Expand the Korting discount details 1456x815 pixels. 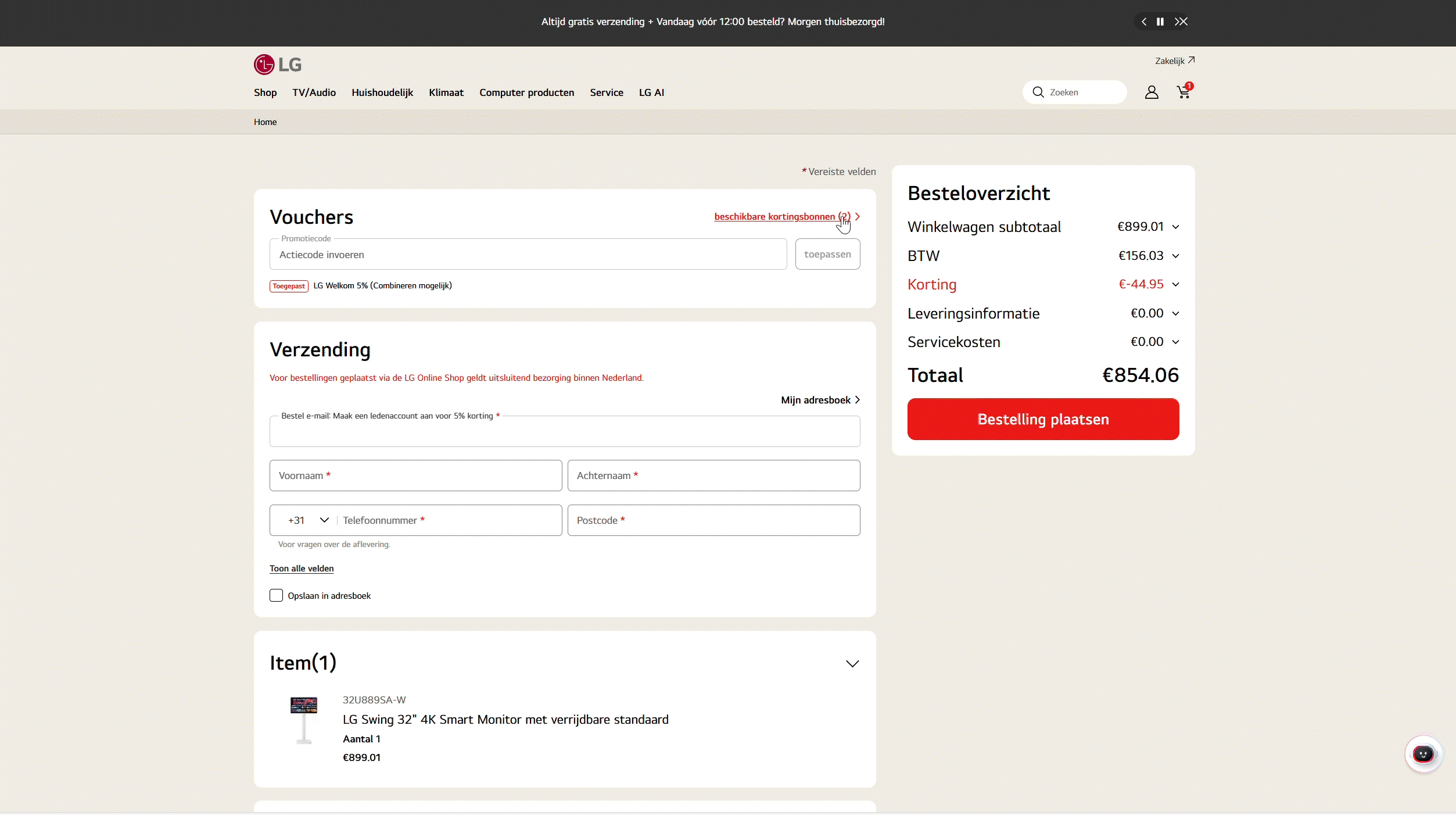[x=1175, y=285]
